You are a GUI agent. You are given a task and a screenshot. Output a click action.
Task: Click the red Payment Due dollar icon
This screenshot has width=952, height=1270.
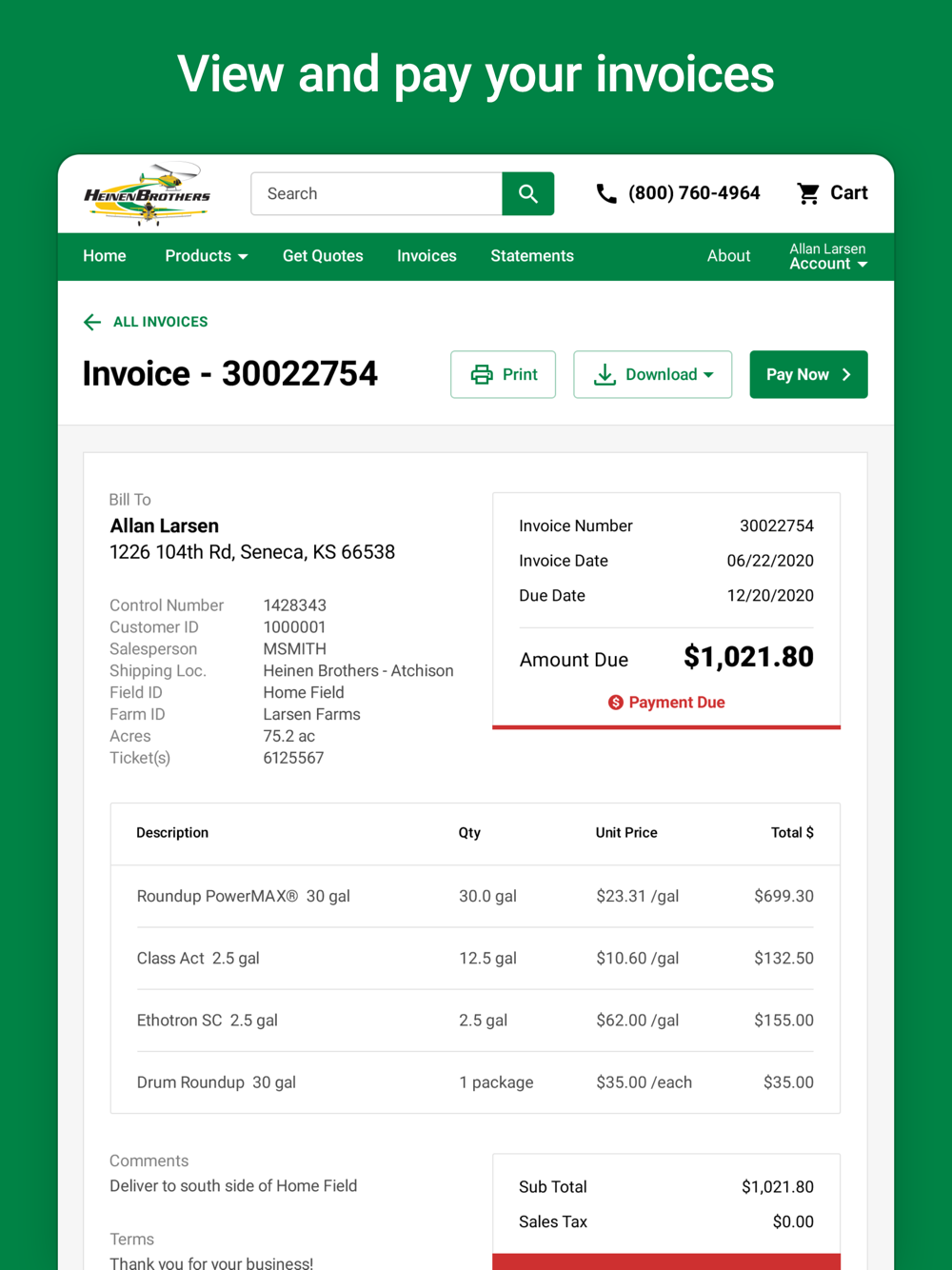pos(616,703)
